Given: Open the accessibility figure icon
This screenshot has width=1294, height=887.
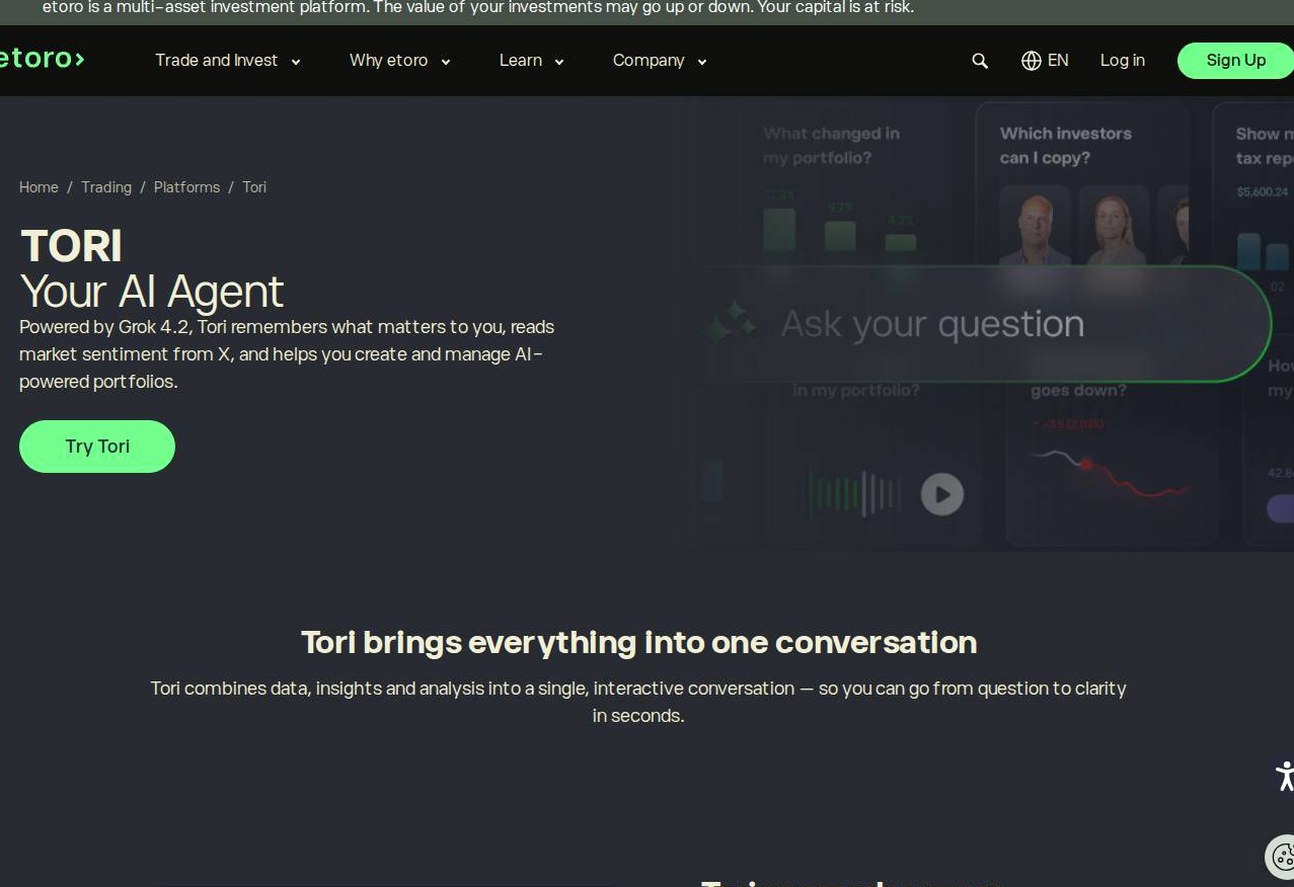Looking at the screenshot, I should tap(1284, 776).
